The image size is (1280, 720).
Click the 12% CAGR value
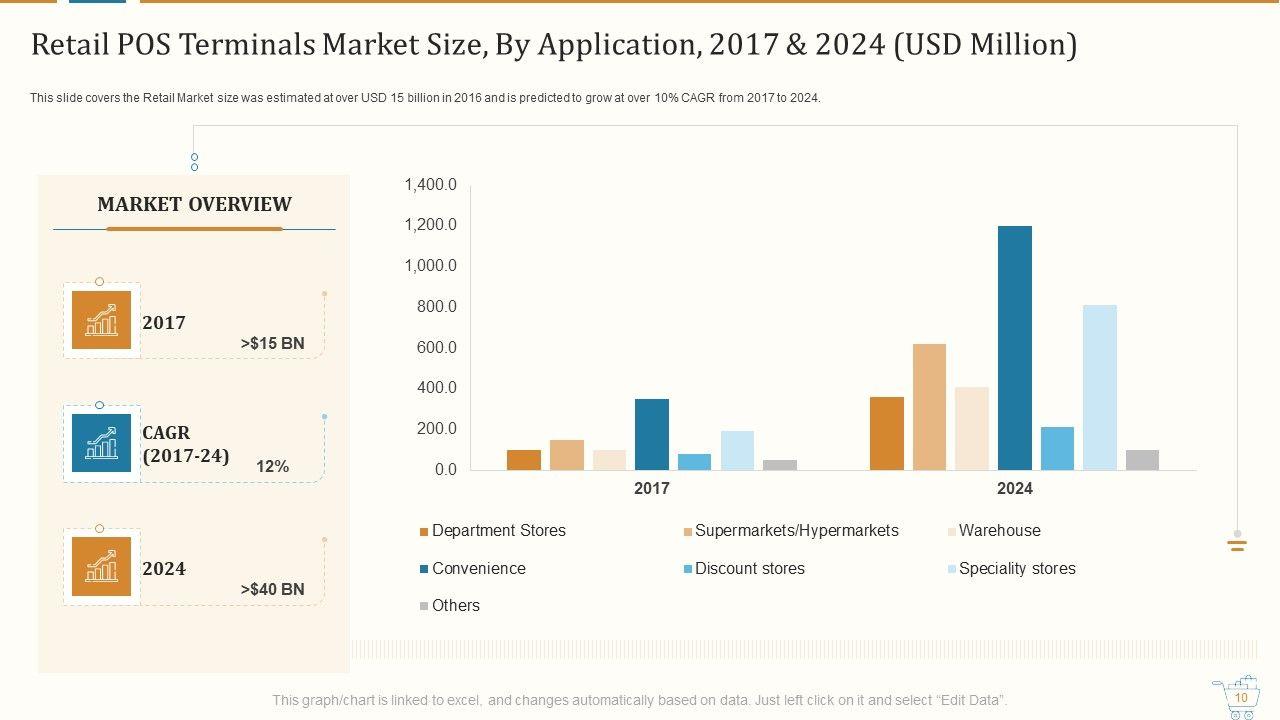(x=272, y=466)
